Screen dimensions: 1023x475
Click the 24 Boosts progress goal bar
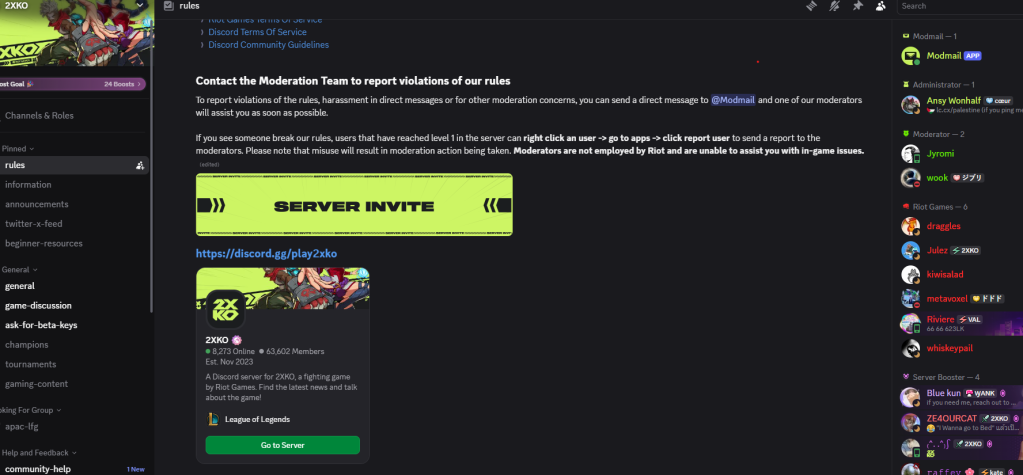coord(73,84)
